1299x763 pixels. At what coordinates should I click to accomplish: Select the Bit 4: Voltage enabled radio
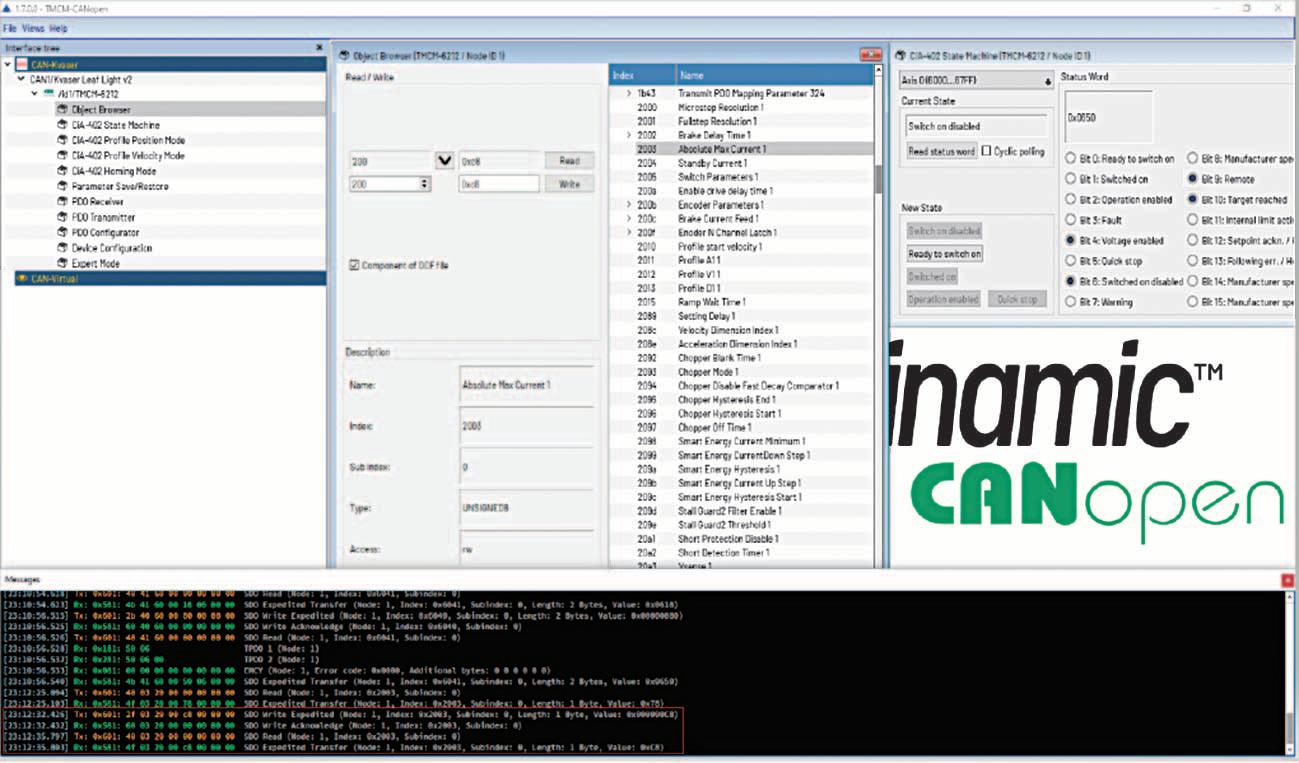1071,241
